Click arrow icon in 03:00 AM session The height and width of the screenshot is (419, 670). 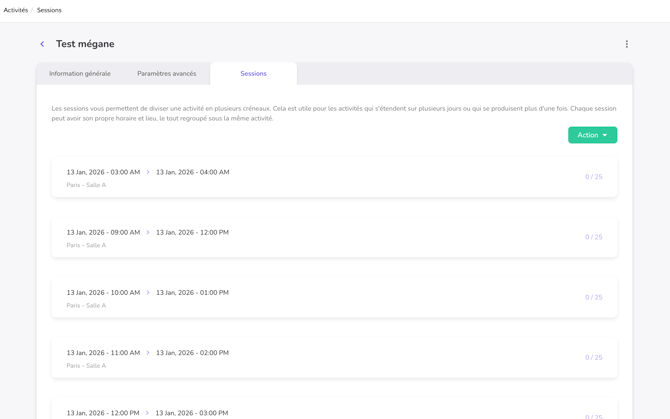(148, 172)
